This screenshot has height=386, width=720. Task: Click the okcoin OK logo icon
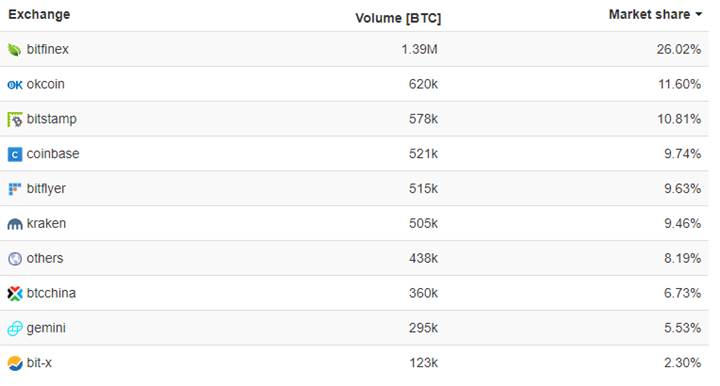click(x=15, y=85)
